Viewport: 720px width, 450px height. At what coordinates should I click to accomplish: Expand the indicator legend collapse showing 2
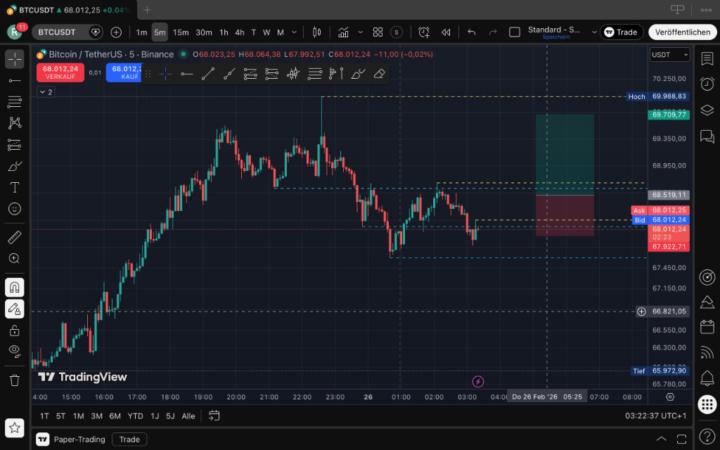click(x=46, y=92)
